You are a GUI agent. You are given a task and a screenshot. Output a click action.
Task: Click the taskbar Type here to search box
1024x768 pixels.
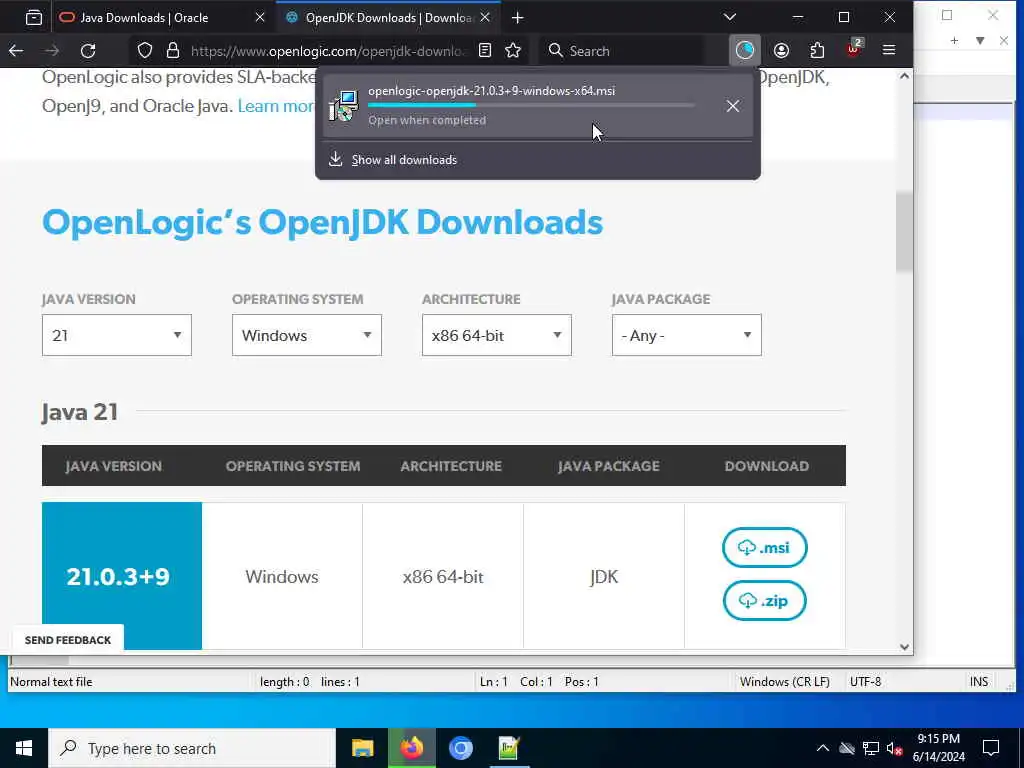tap(192, 748)
